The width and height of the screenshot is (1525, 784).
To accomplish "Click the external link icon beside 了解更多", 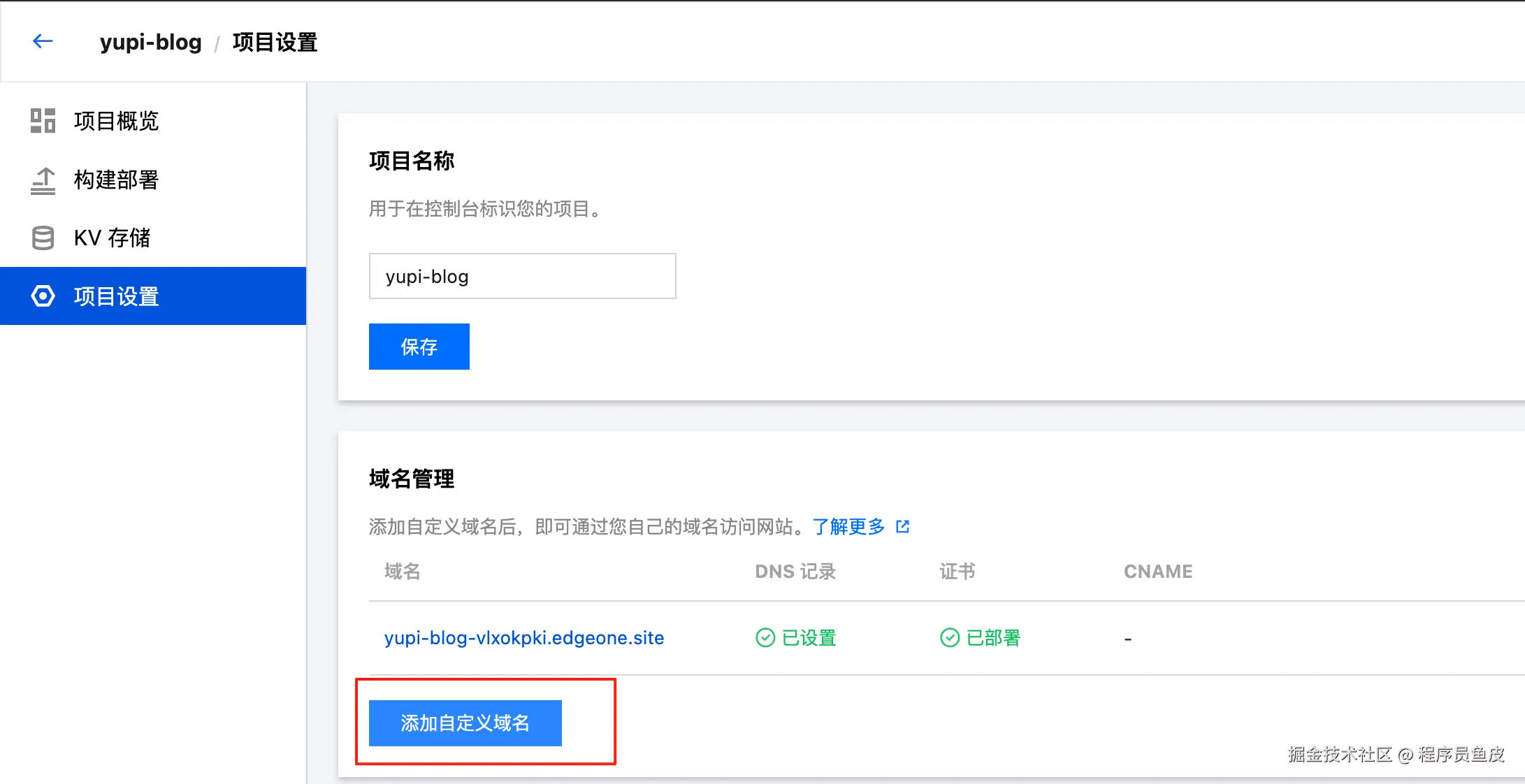I will click(902, 526).
